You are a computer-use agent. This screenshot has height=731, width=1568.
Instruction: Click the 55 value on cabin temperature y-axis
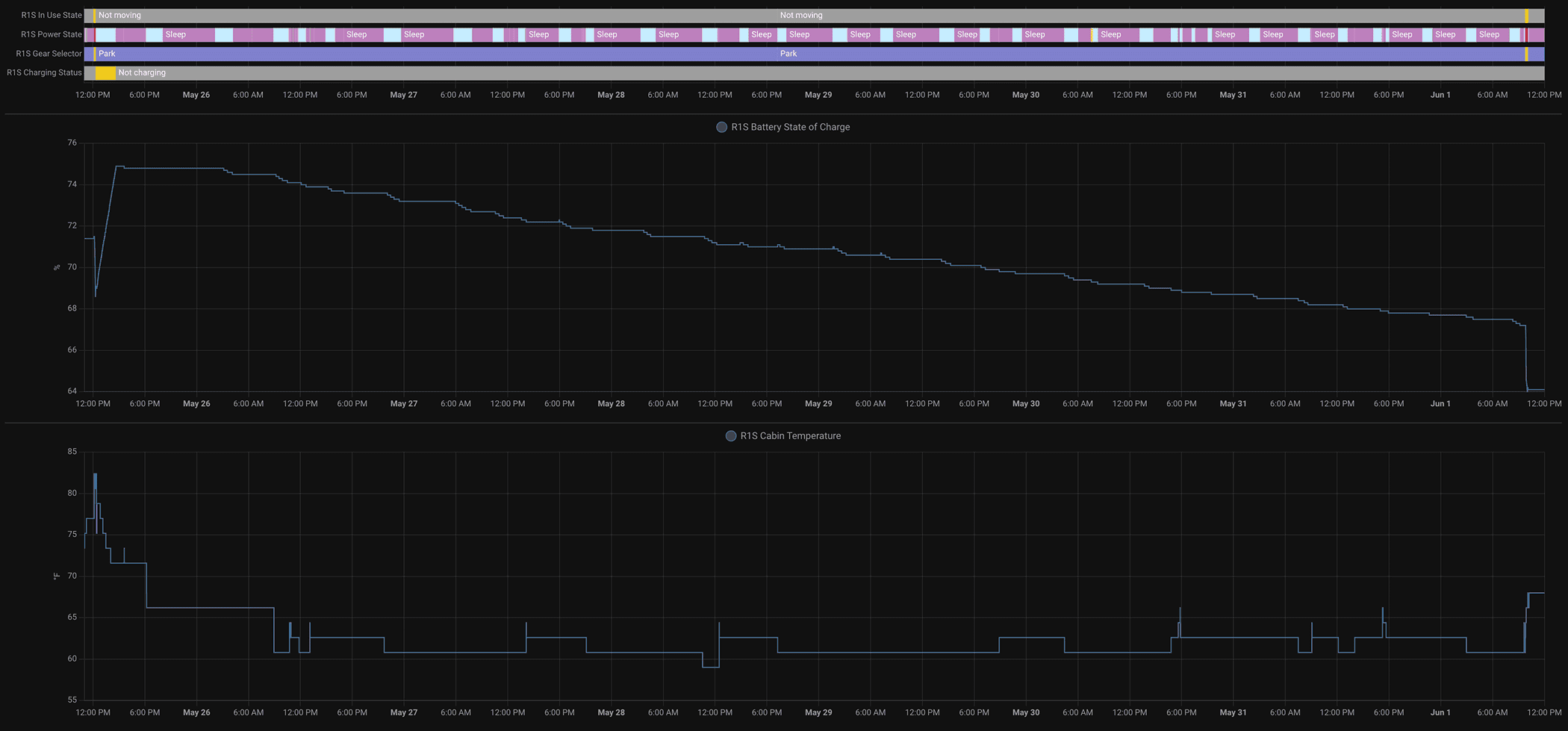72,700
